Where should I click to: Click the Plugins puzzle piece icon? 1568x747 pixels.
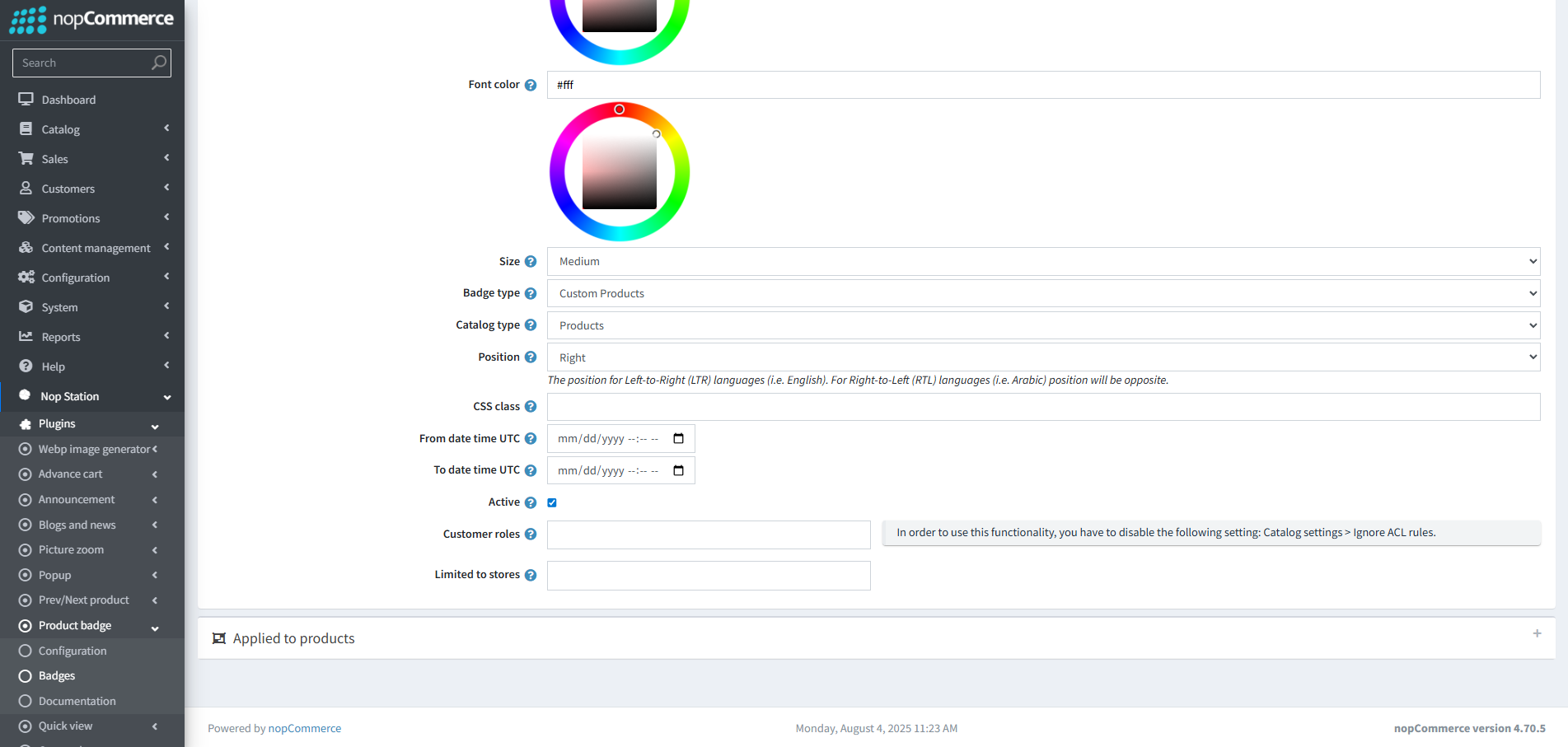[x=26, y=423]
